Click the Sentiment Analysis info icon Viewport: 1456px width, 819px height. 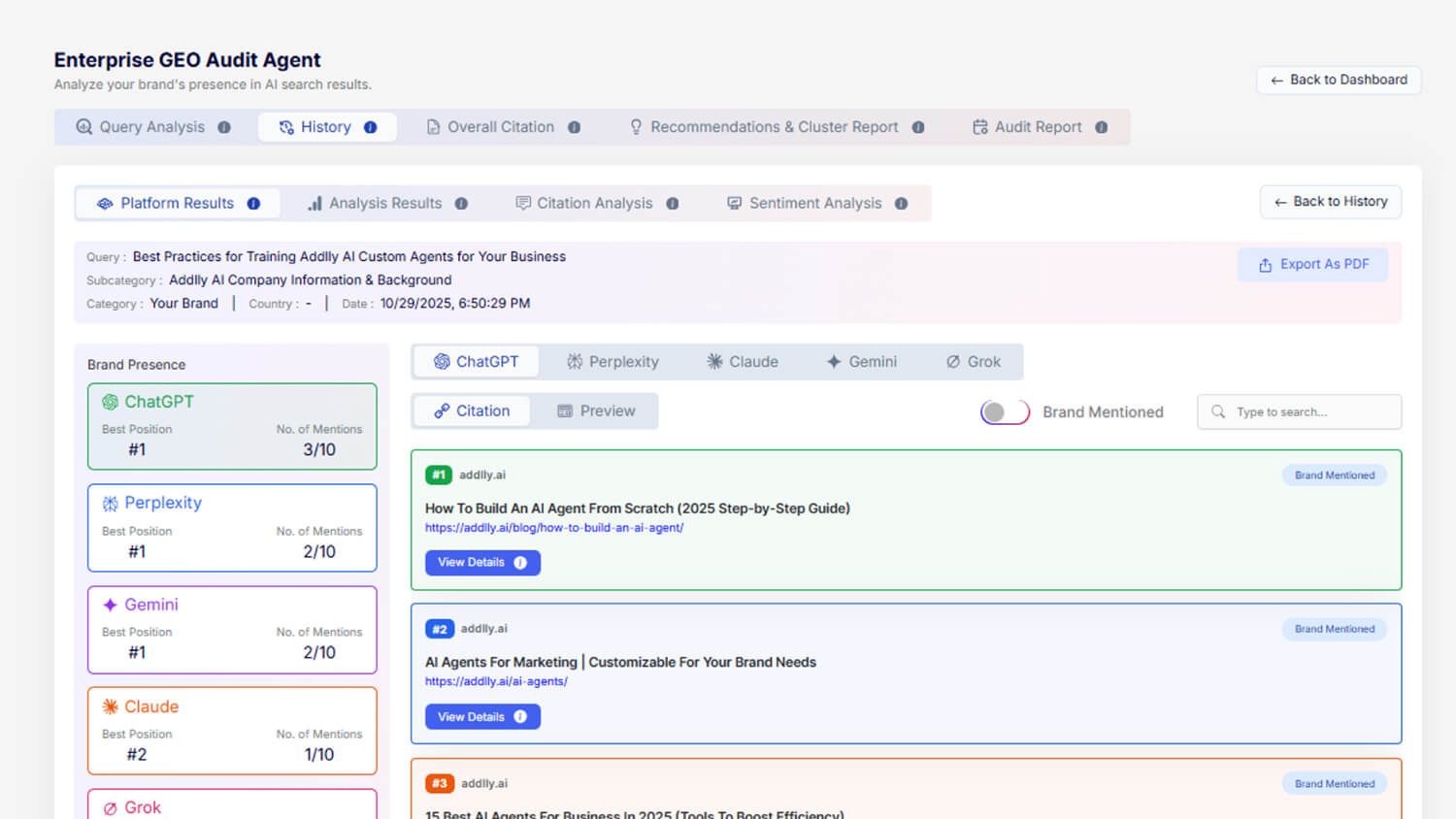(901, 204)
